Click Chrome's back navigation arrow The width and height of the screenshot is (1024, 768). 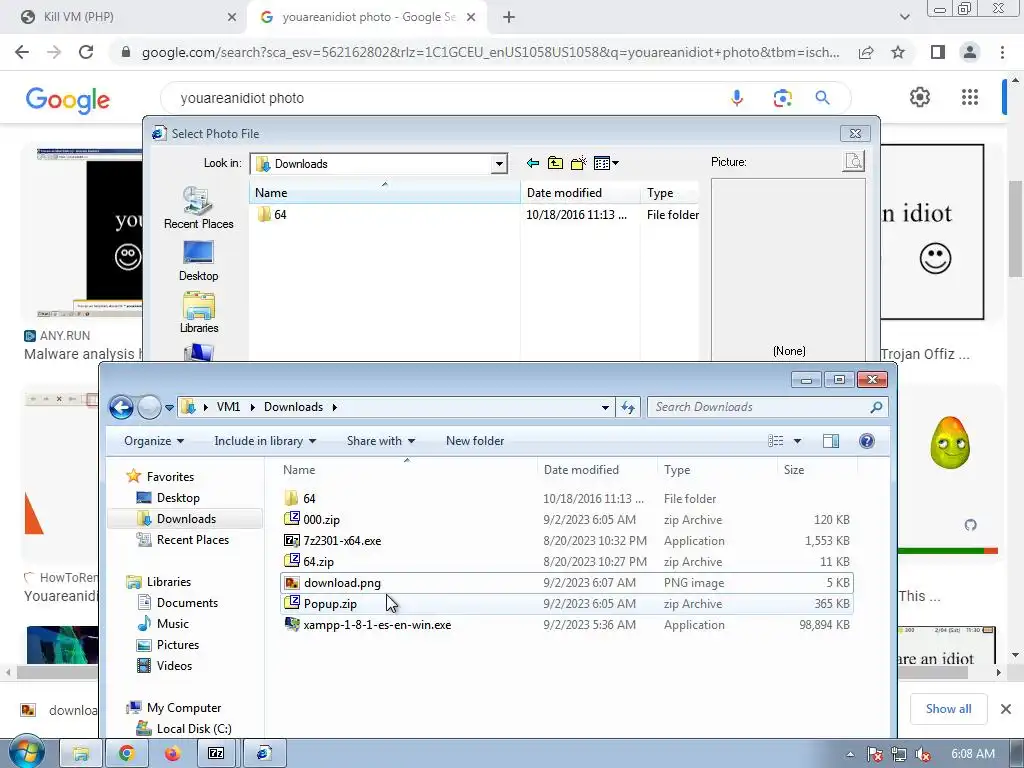[x=22, y=52]
